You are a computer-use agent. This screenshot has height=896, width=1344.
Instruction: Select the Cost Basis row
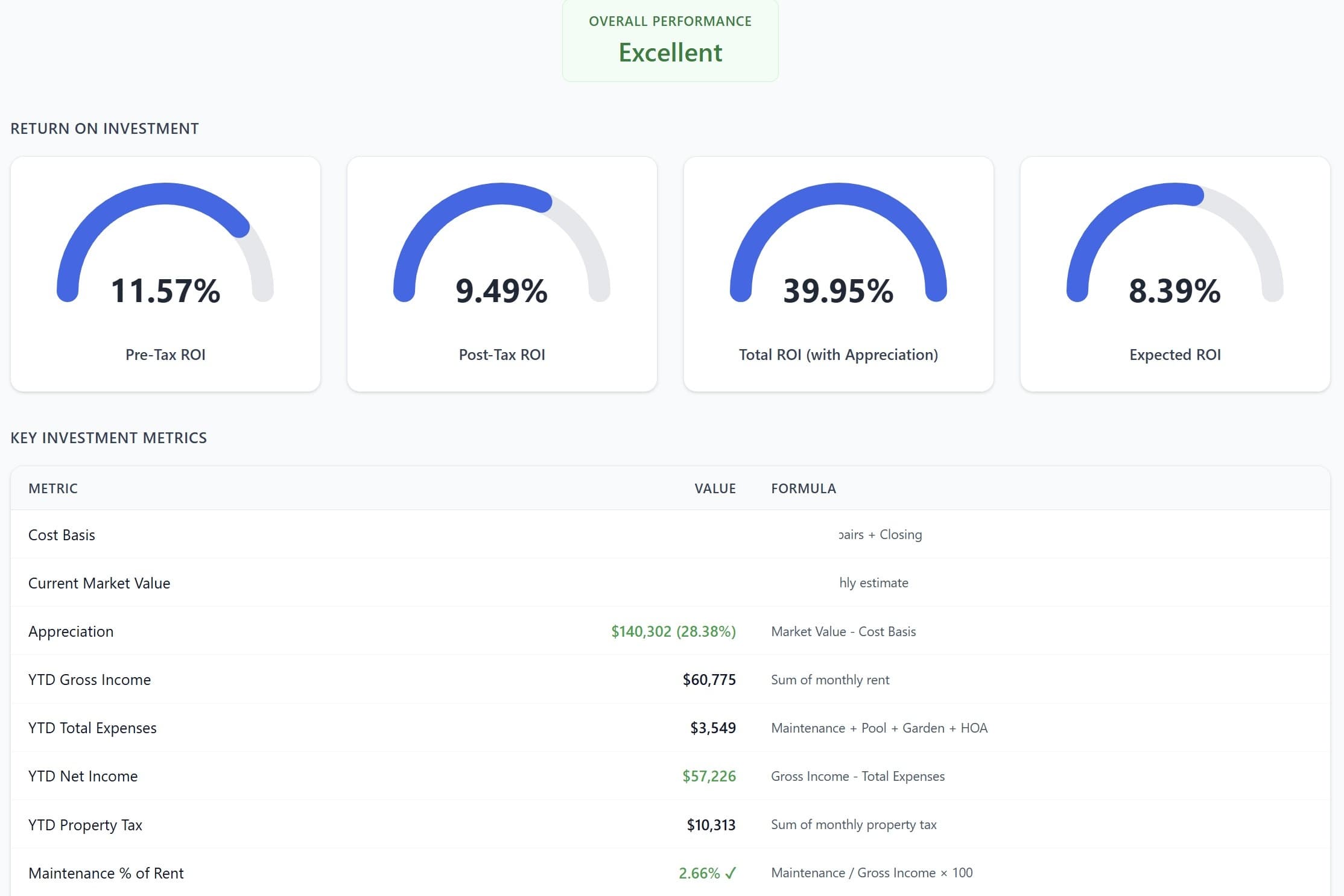[x=62, y=535]
